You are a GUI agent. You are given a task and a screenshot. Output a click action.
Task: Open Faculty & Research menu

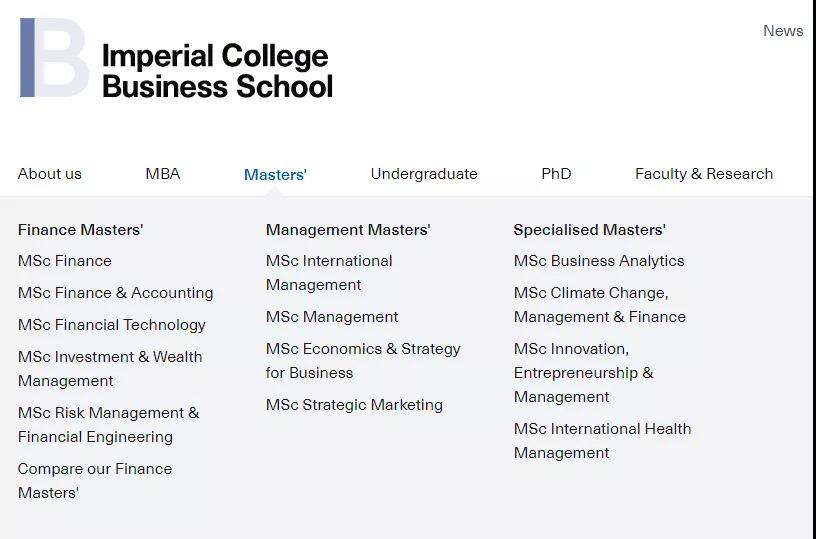(x=704, y=174)
